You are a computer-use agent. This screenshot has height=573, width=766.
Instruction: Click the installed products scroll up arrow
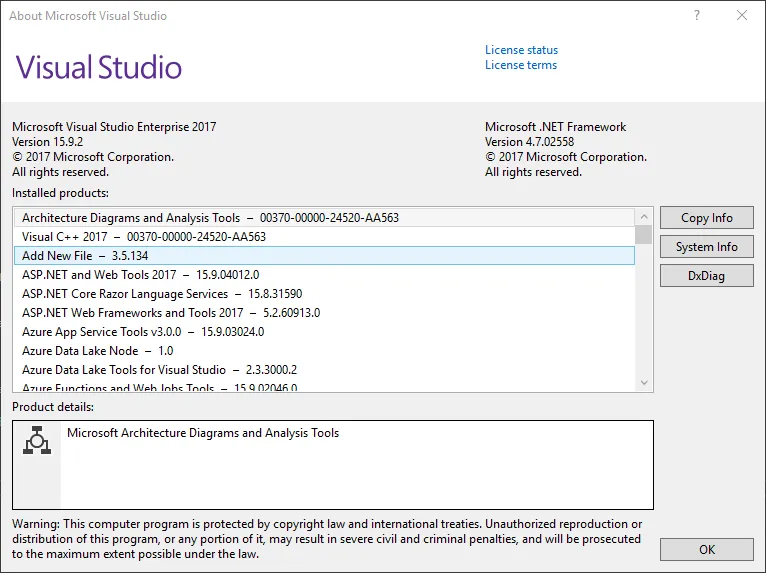[x=644, y=216]
